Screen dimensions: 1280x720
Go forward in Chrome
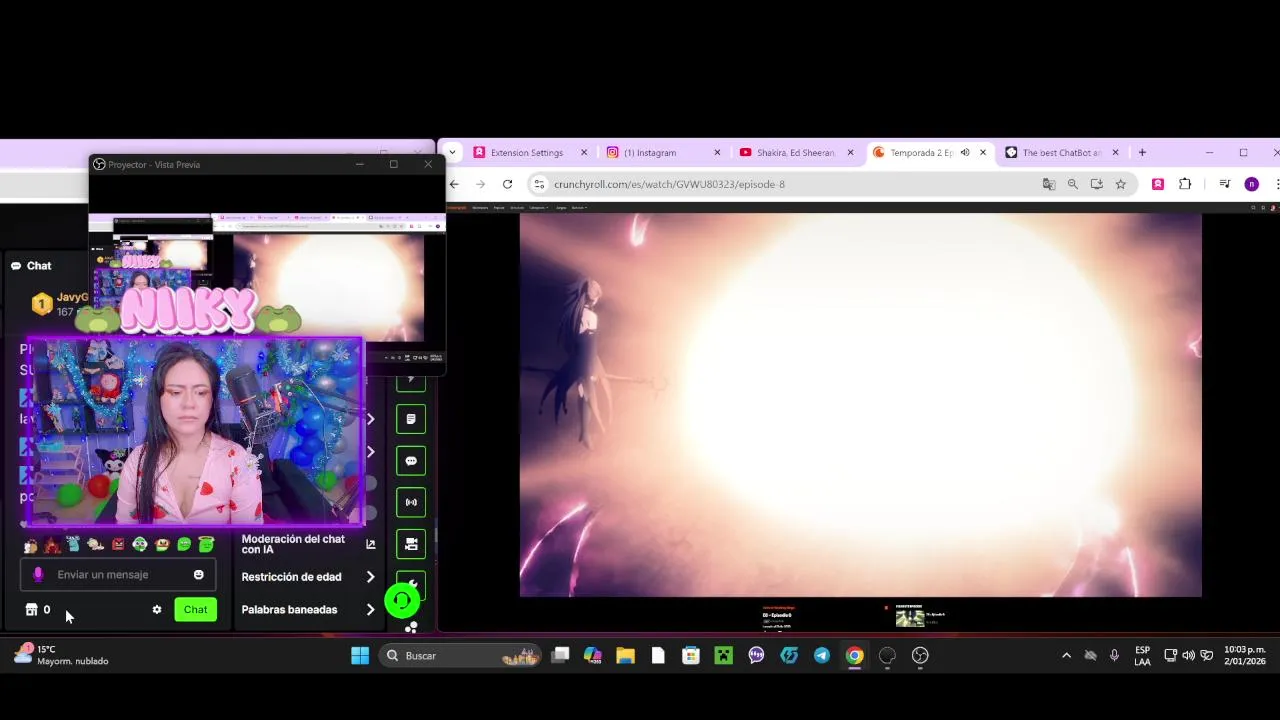pos(480,184)
